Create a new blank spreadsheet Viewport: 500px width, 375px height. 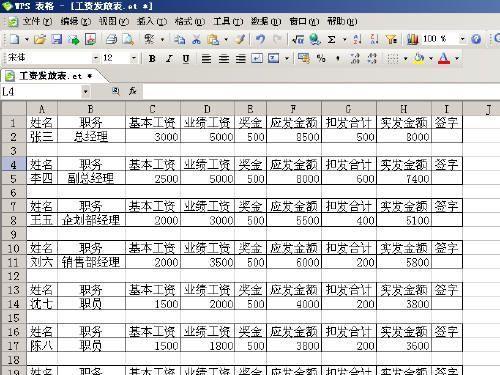click(x=14, y=39)
